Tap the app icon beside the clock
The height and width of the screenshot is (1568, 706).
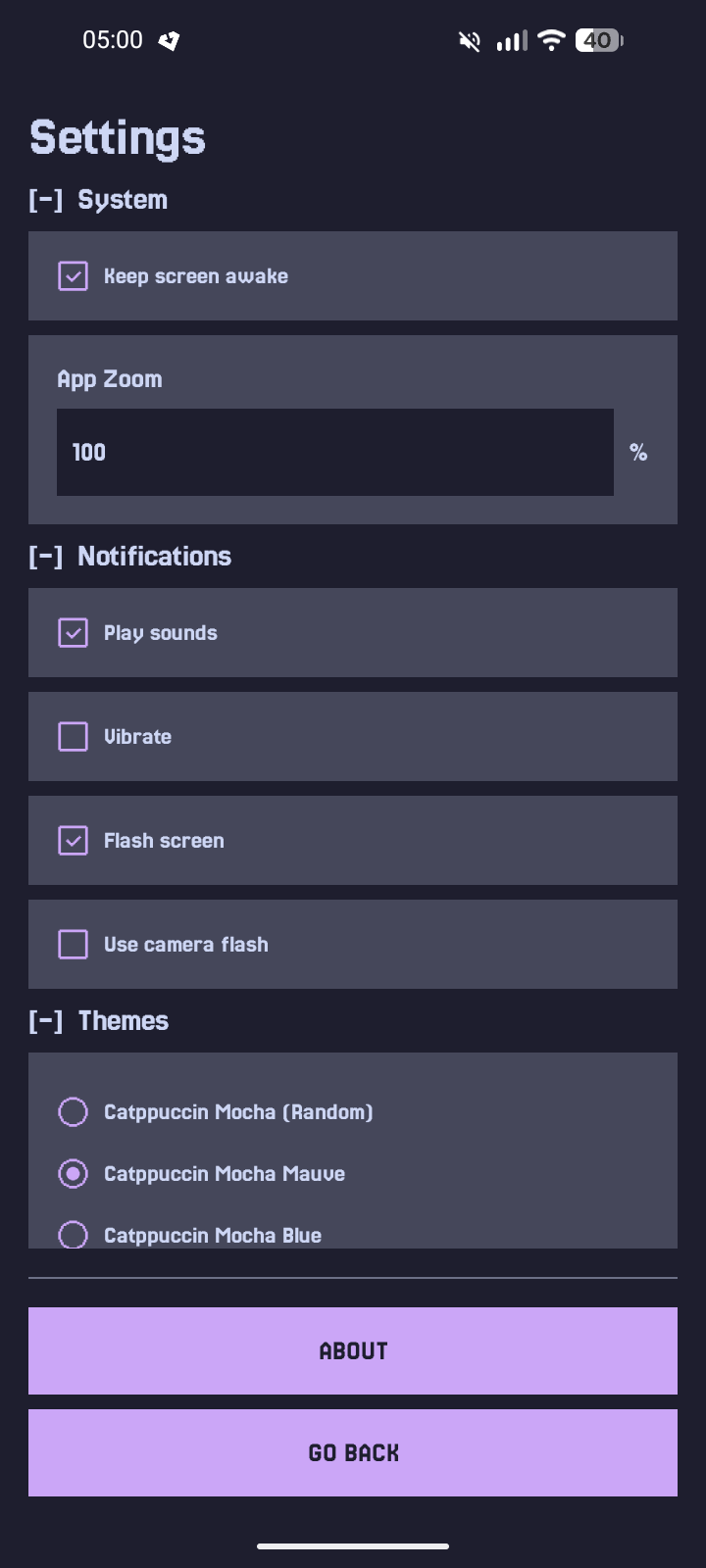169,40
